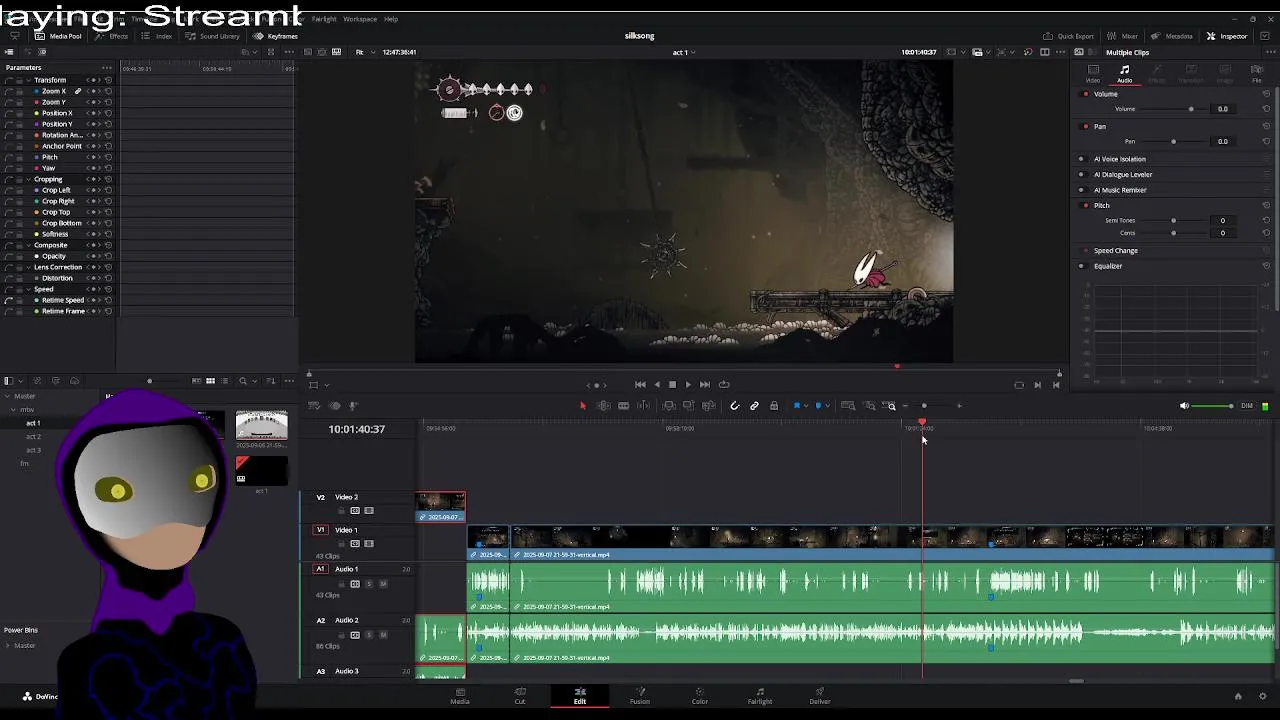Go to the Fairlight page
Screen dimensions: 1280x720
coord(760,696)
